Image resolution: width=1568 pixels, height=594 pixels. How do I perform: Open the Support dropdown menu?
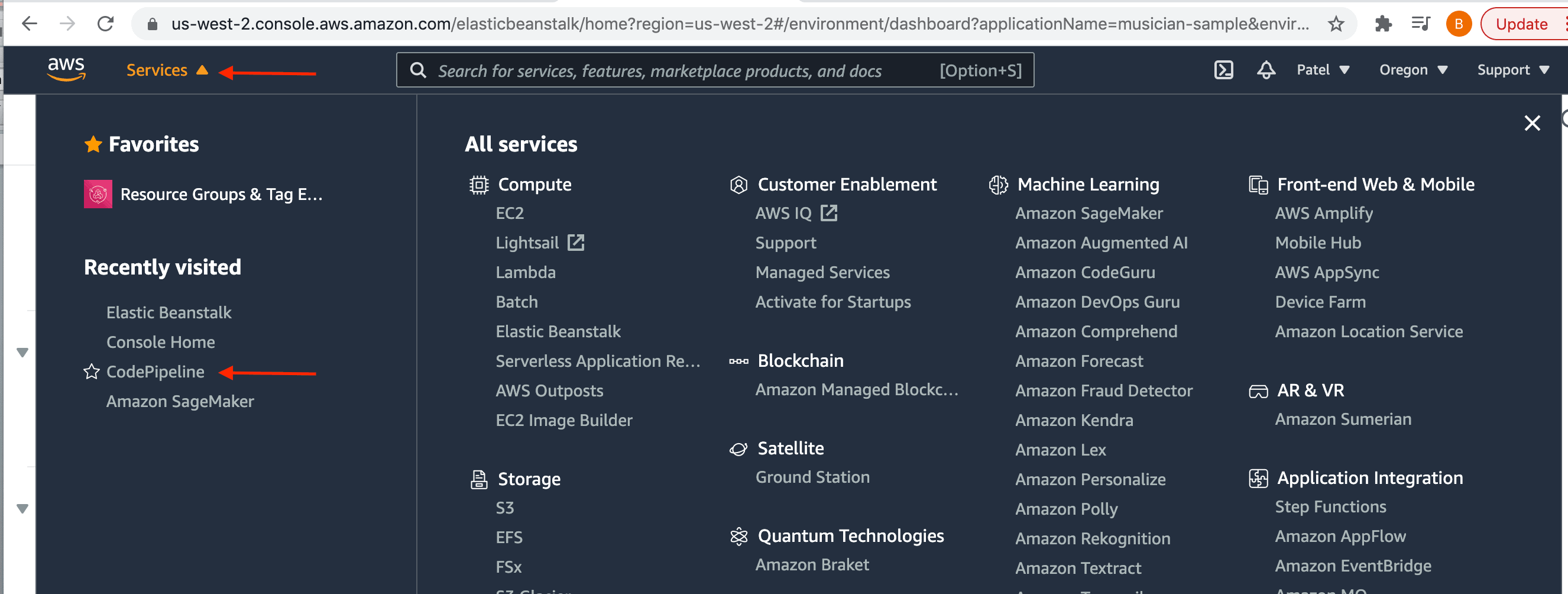[1512, 70]
